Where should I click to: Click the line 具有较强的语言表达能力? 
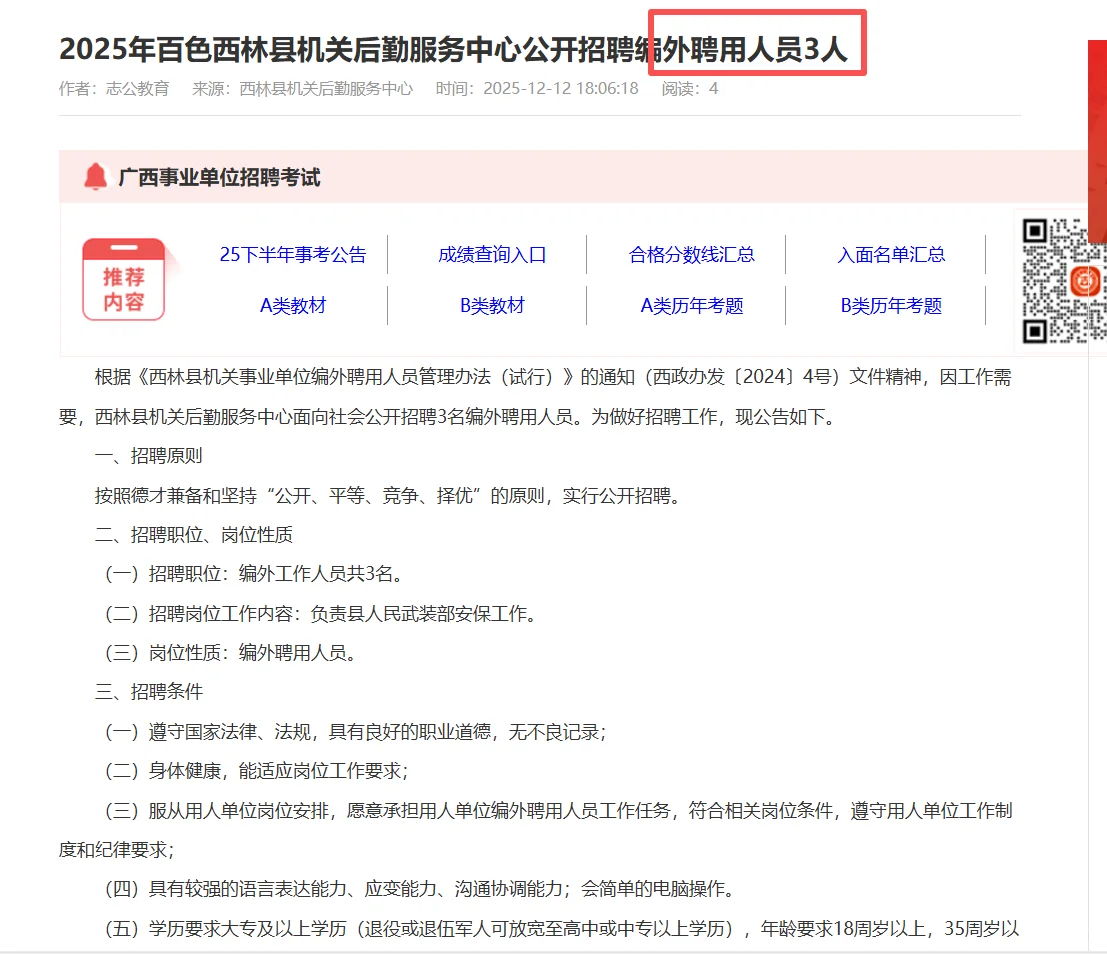[421, 889]
